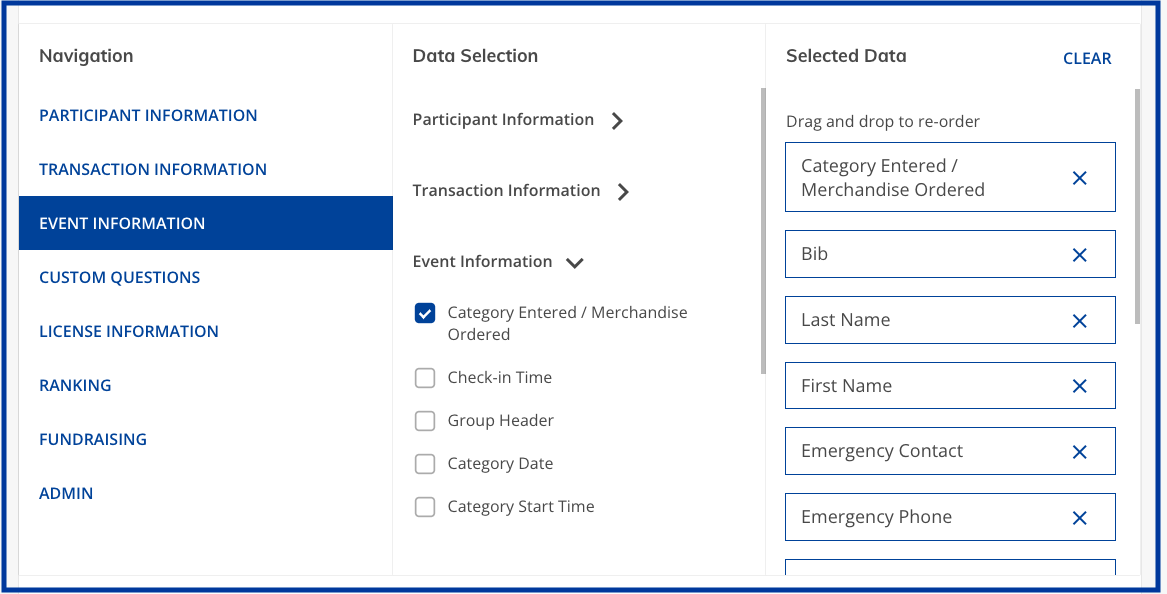The image size is (1167, 594).
Task: Open the Fundraising navigation link
Action: click(93, 440)
